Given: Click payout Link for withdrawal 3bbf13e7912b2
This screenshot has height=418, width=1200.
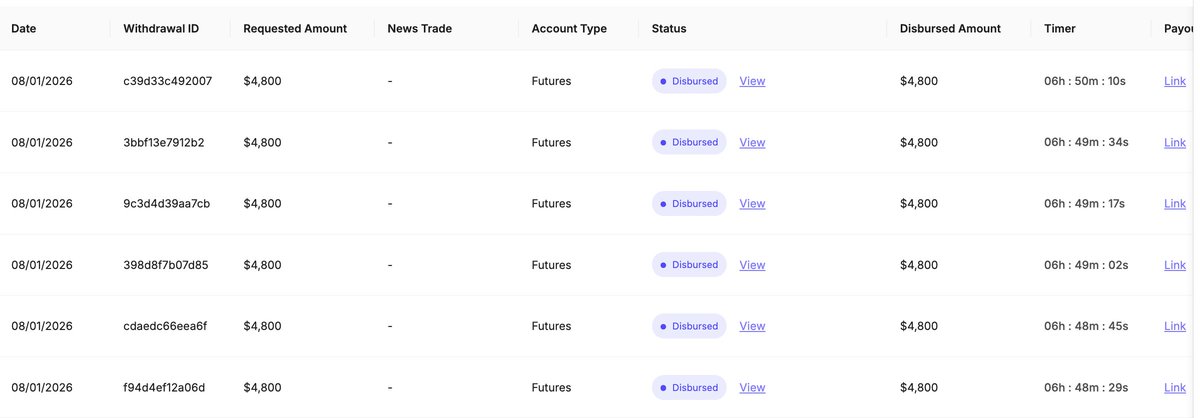Looking at the screenshot, I should pyautogui.click(x=1175, y=143).
